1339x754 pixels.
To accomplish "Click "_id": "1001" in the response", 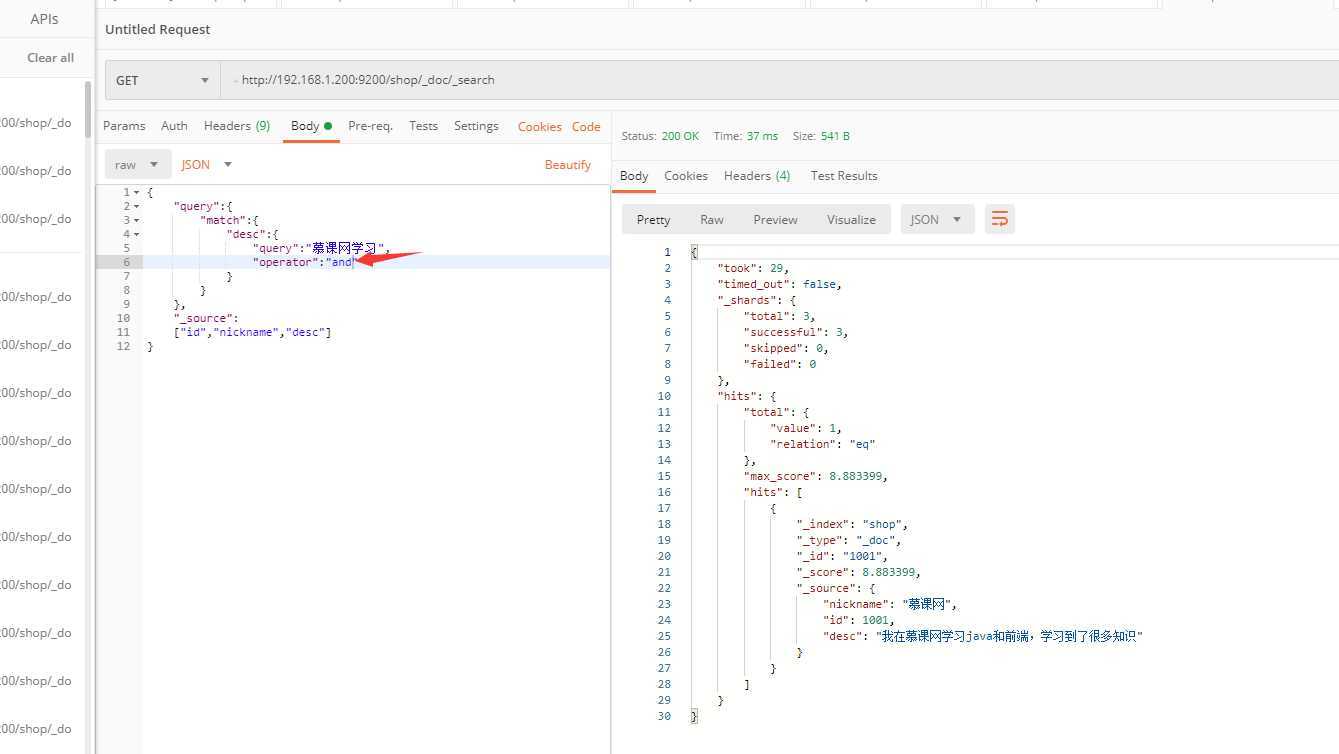I will [842, 556].
